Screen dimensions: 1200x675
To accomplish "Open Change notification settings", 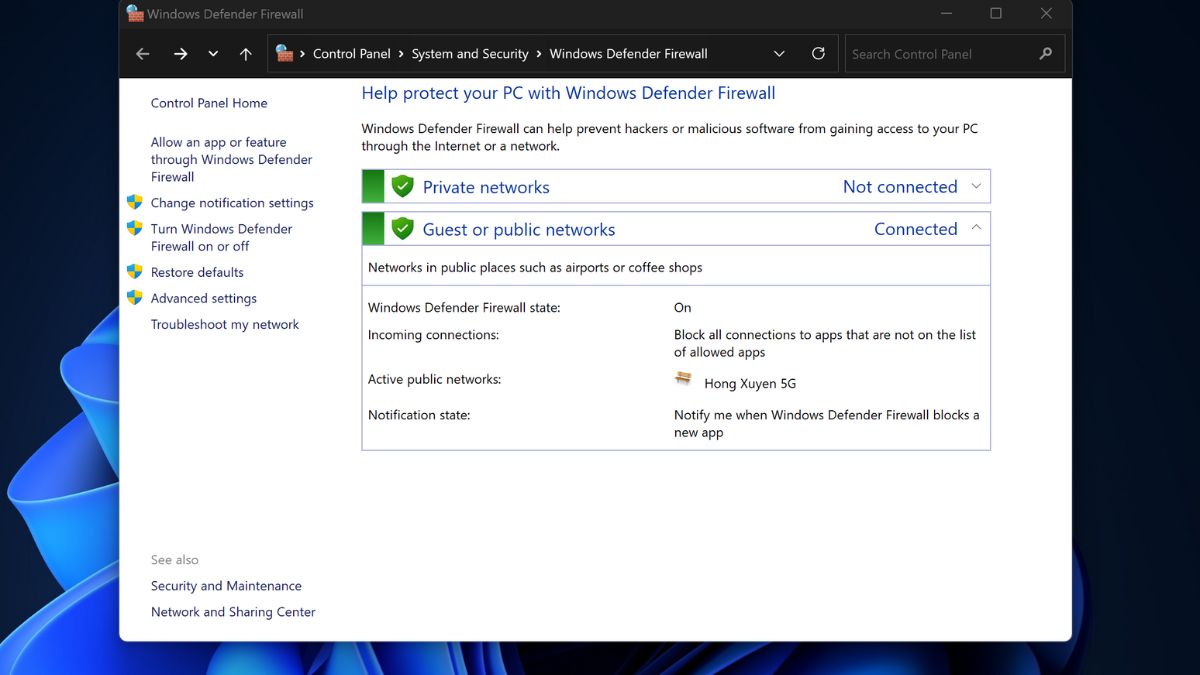I will click(232, 203).
